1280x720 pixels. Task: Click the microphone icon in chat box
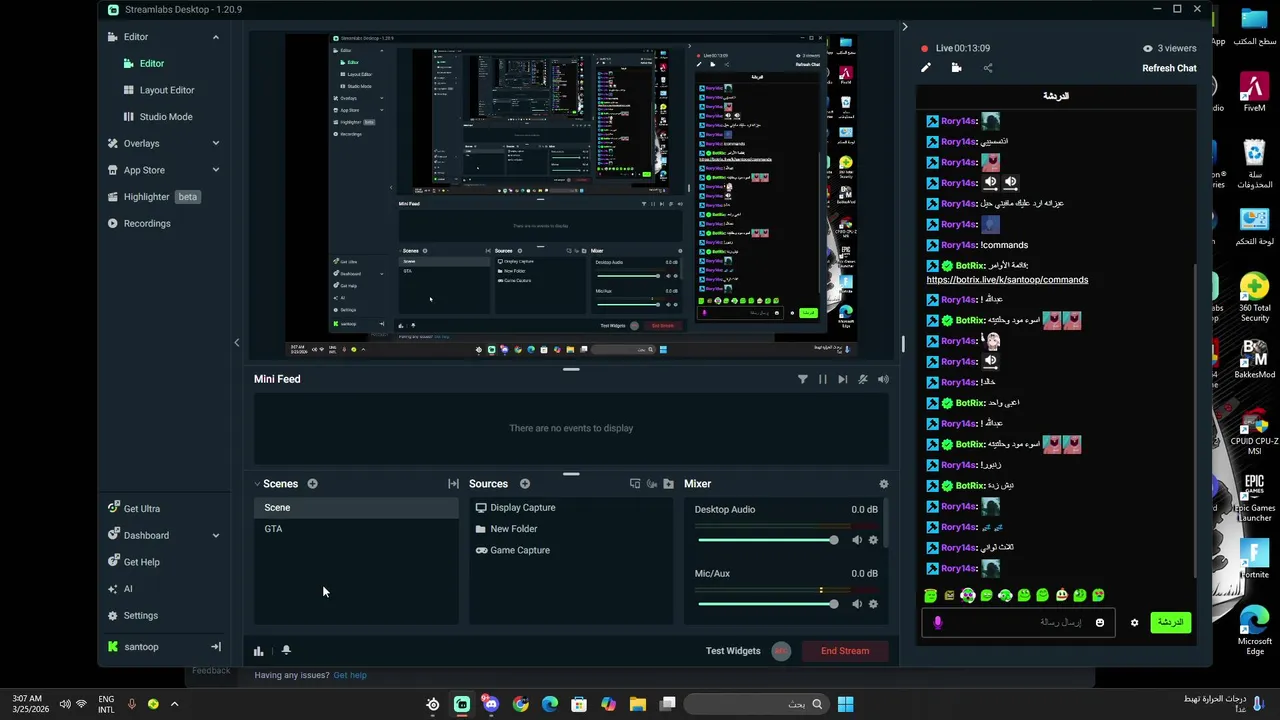[937, 622]
